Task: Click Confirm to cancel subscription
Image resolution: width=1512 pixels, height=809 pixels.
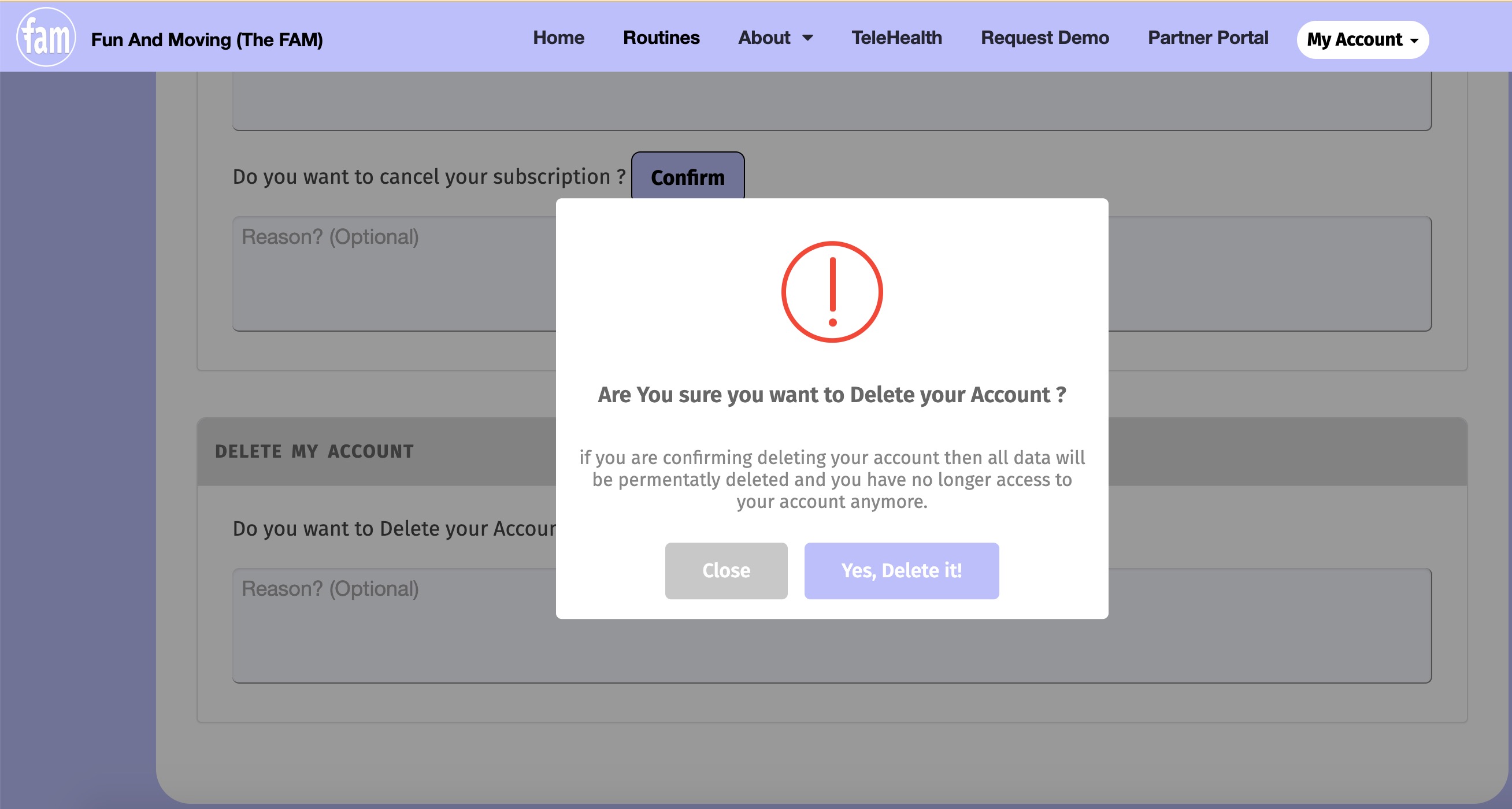Action: point(687,177)
